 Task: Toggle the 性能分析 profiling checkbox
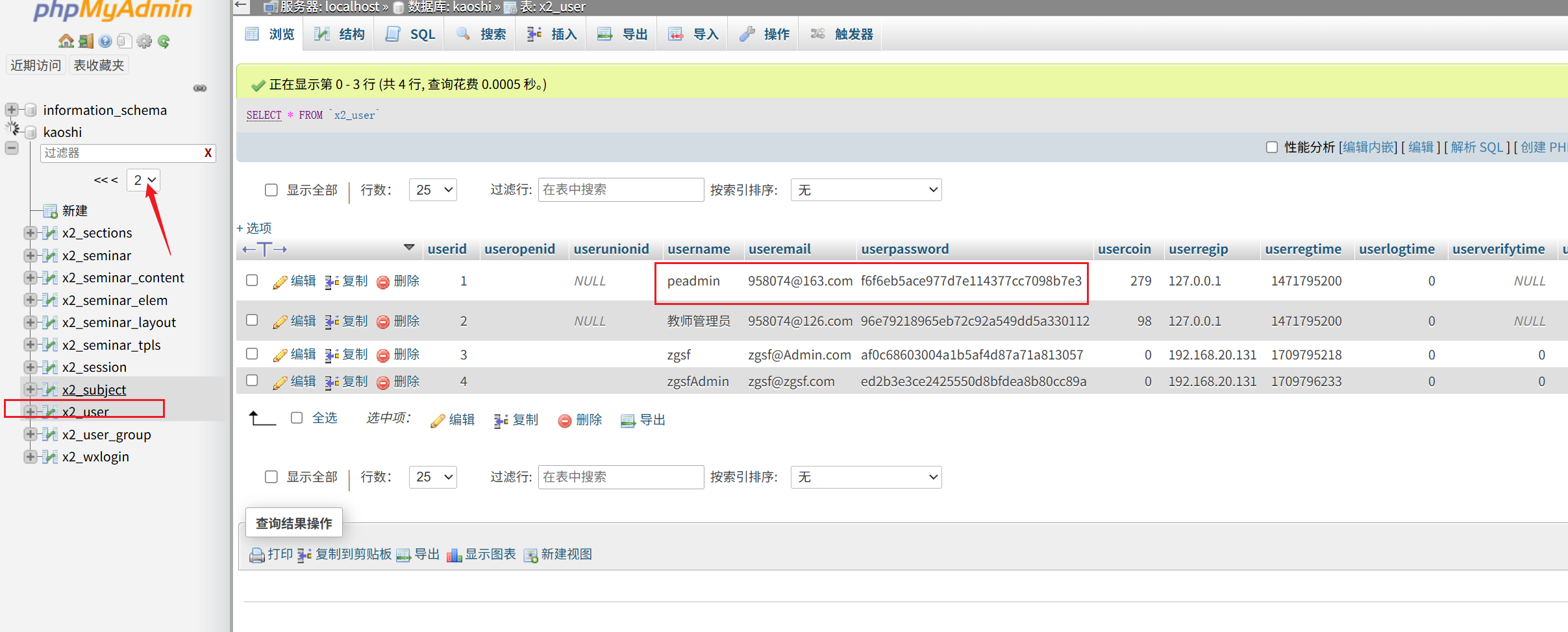pos(1271,147)
